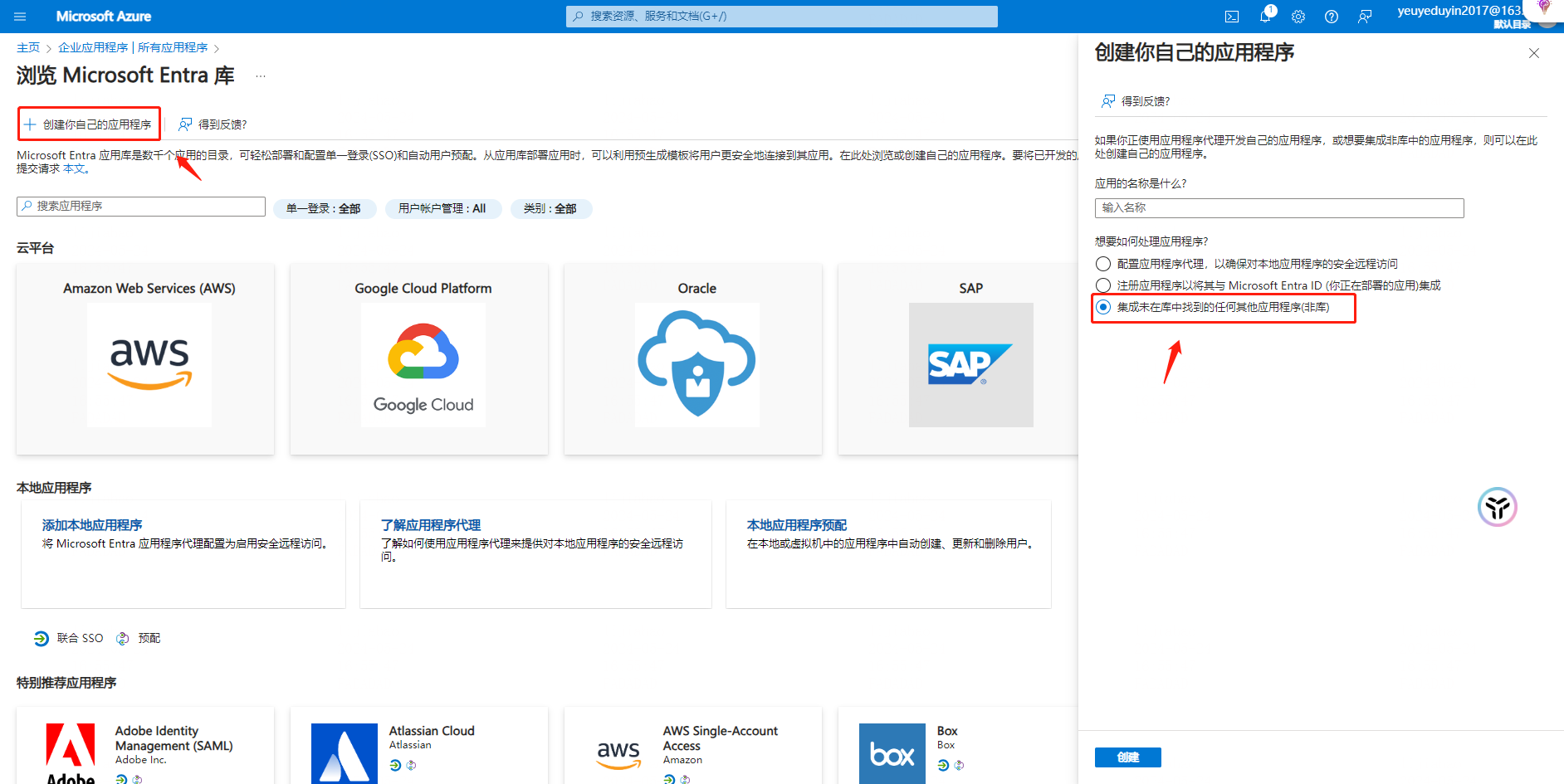Open 本地应用程序预配 link
This screenshot has width=1564, height=784.
click(797, 525)
